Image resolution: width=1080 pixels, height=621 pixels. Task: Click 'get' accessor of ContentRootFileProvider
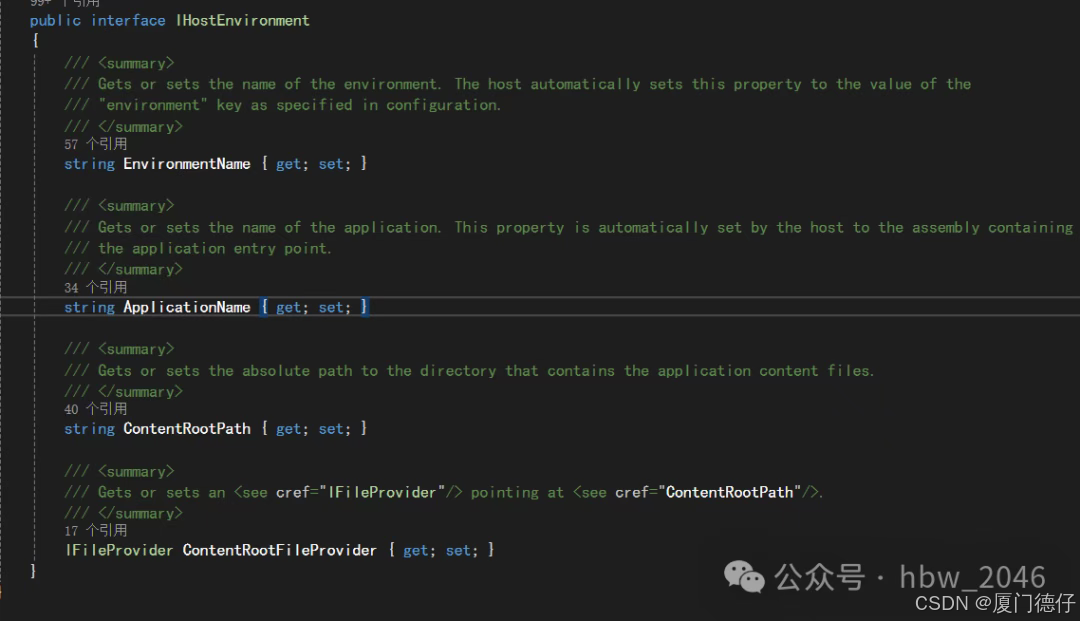pyautogui.click(x=415, y=550)
